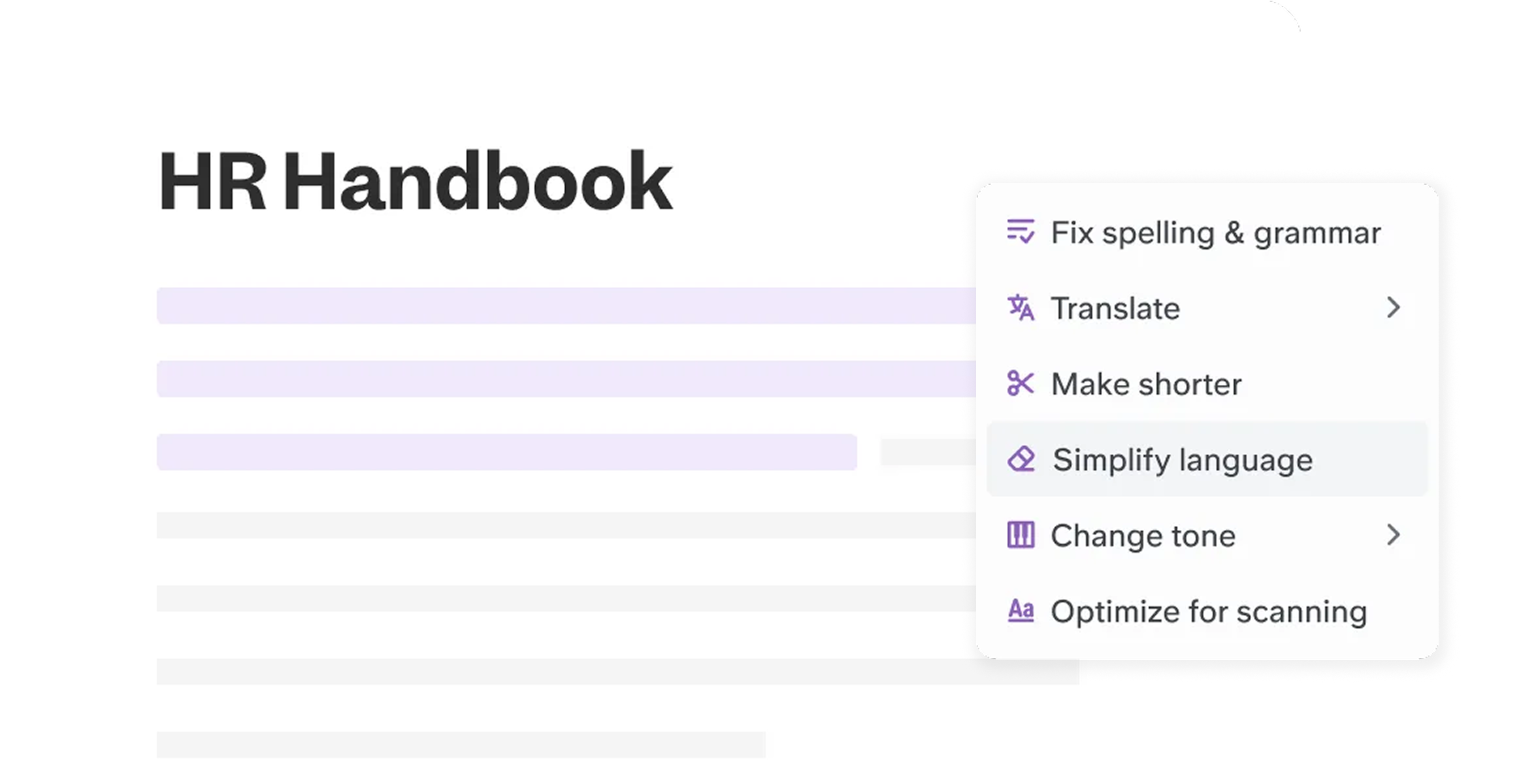
Task: Open the Change tone option
Action: pos(1143,536)
